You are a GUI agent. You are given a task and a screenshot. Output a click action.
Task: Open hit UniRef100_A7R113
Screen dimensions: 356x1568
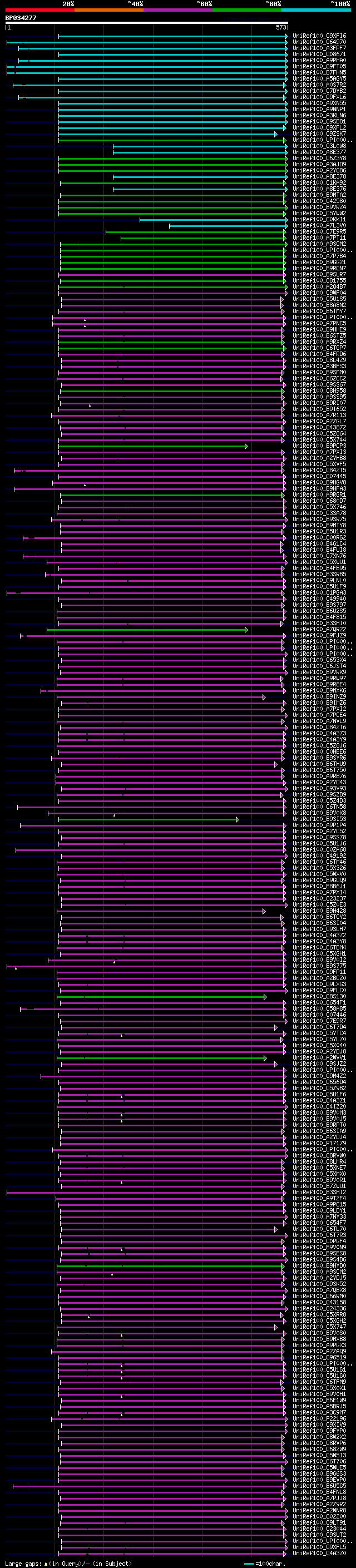pyautogui.click(x=319, y=415)
